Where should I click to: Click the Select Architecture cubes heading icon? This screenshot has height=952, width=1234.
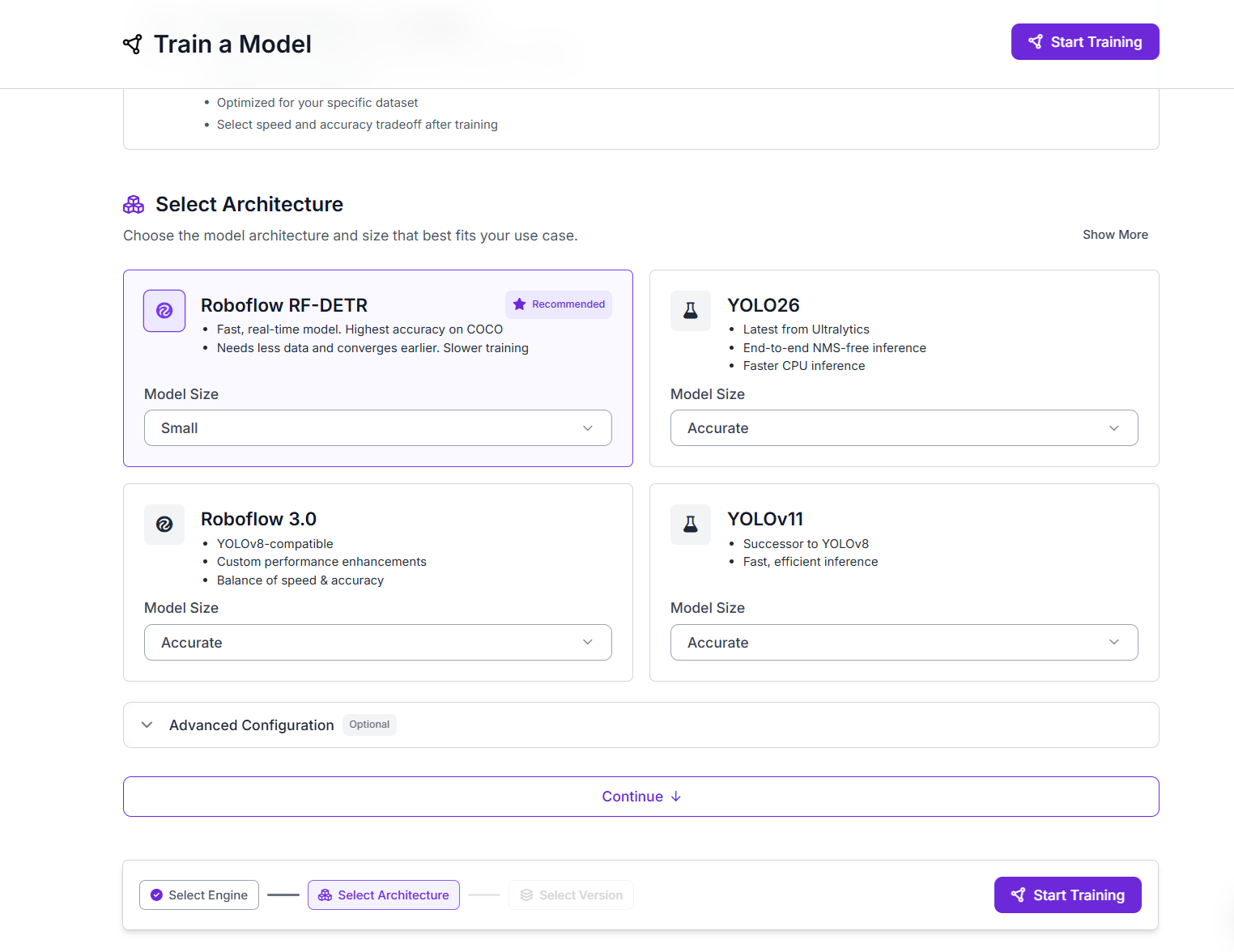point(134,205)
